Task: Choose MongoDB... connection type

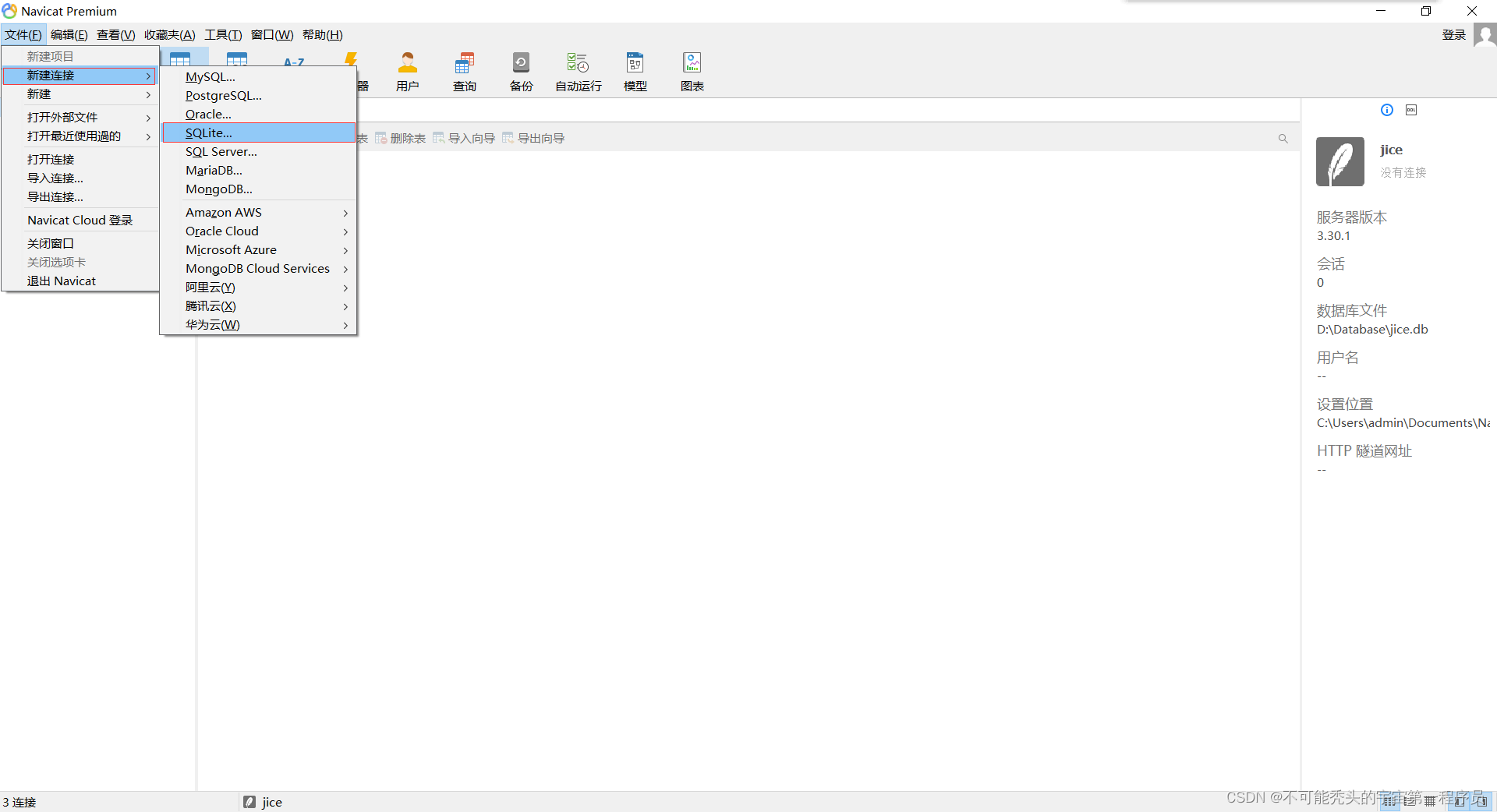Action: 258,189
